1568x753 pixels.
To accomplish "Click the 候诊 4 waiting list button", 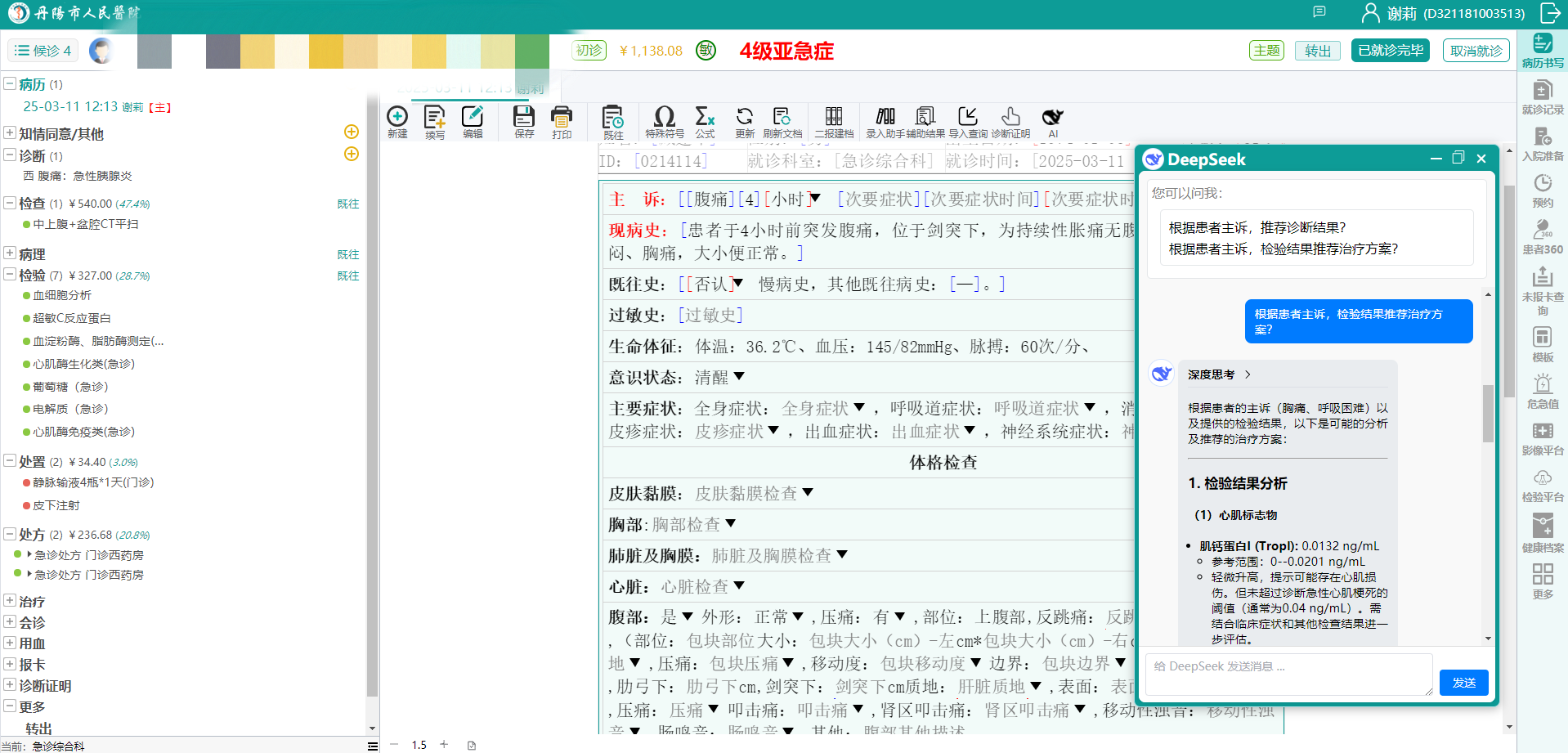I will point(43,51).
